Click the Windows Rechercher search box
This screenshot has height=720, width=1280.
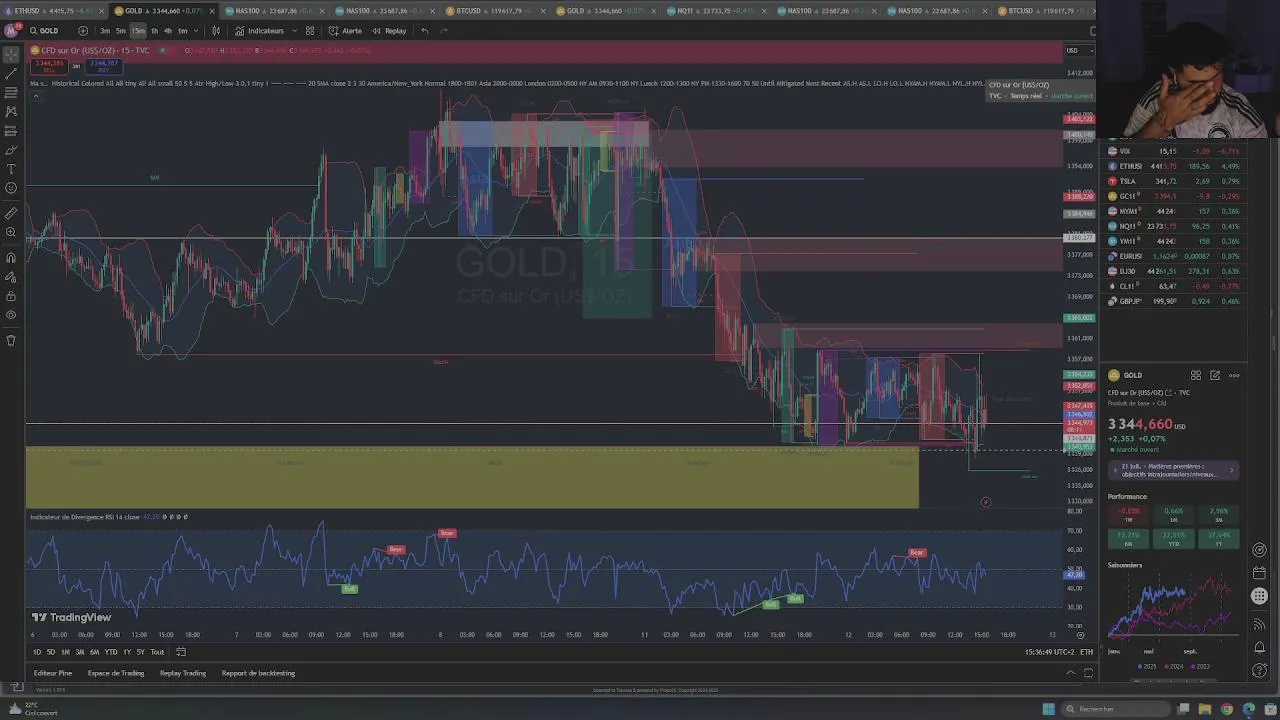pyautogui.click(x=1115, y=709)
